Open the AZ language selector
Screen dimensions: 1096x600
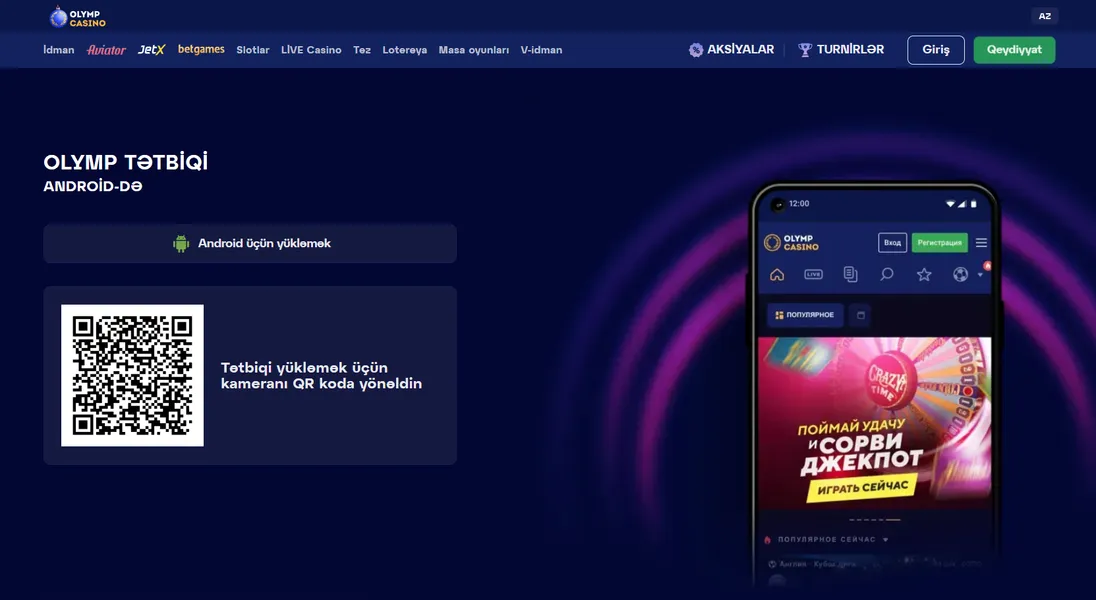tap(1044, 15)
